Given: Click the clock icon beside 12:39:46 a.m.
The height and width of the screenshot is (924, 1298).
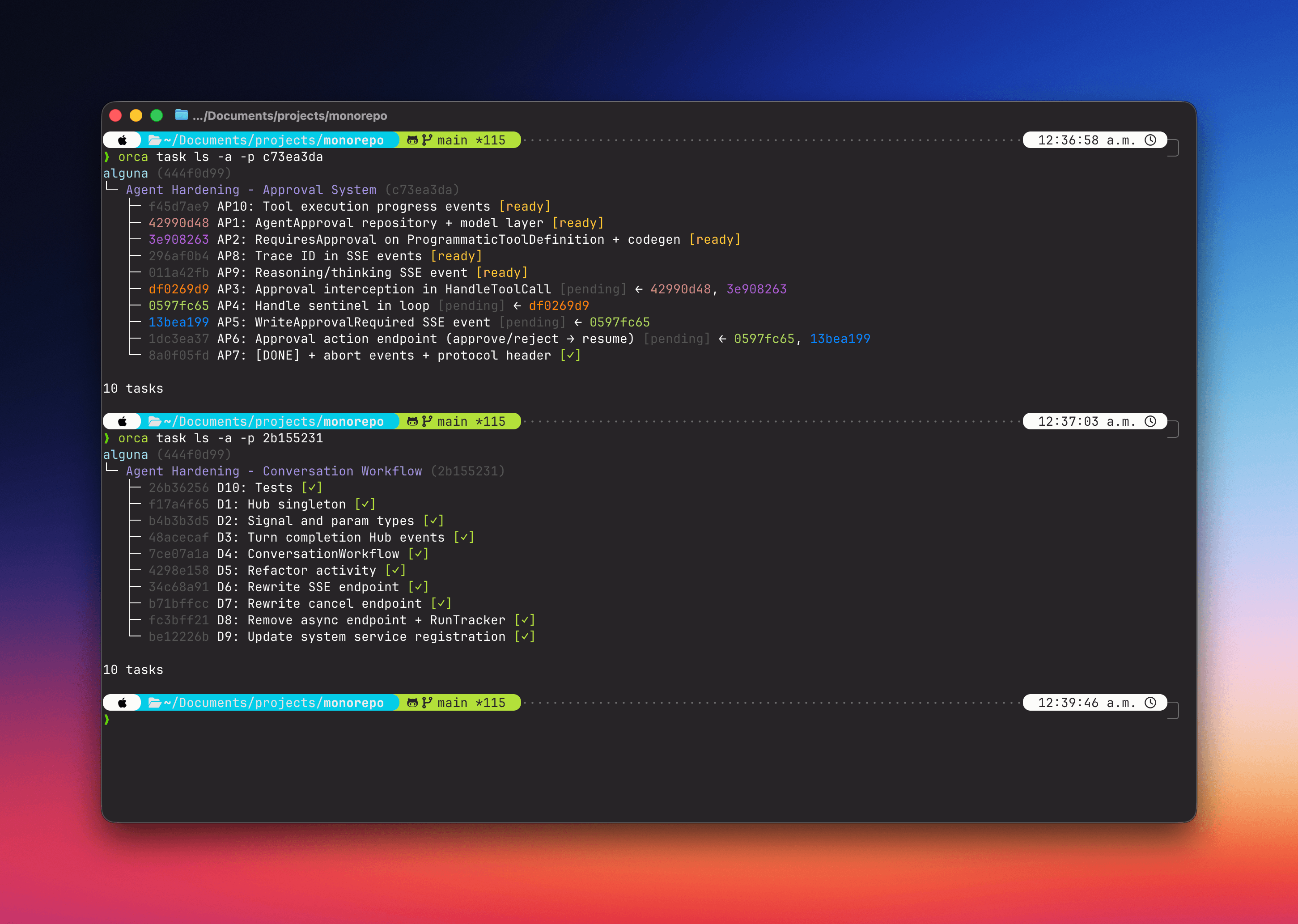Looking at the screenshot, I should coord(1150,703).
